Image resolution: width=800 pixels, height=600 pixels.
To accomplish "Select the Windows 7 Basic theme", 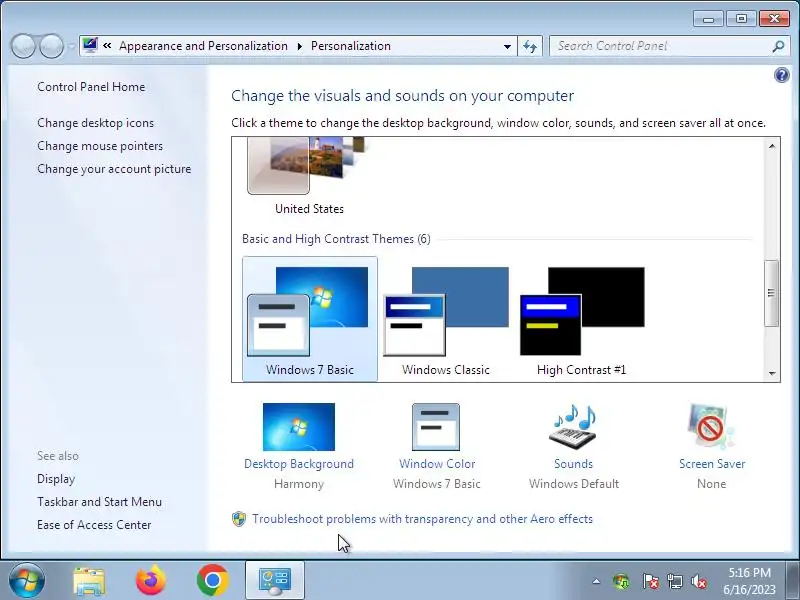I will (310, 319).
